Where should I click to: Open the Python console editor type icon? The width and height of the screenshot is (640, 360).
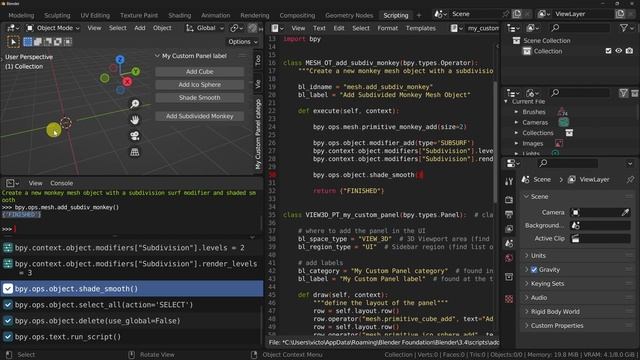coord(12,183)
